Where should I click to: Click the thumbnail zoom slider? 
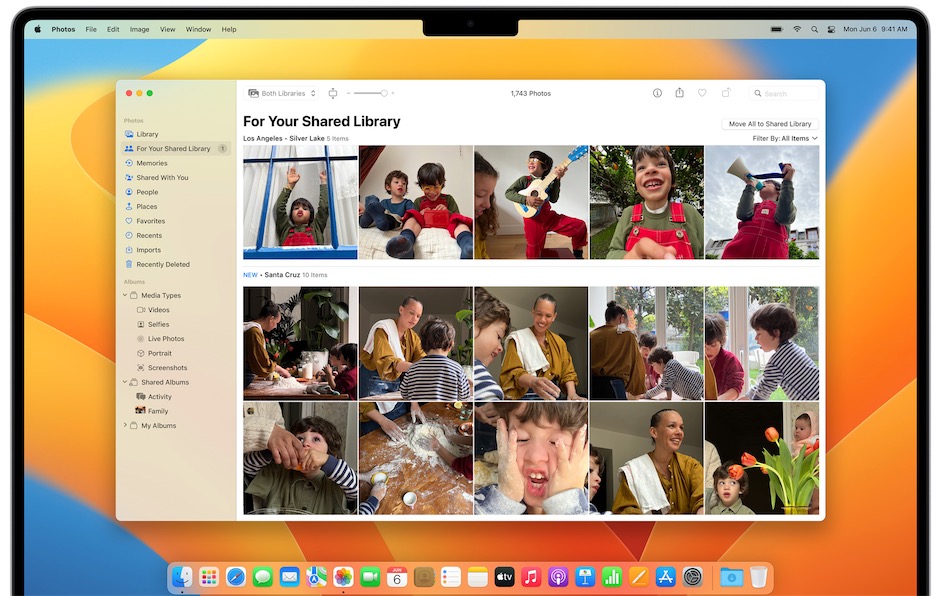click(370, 93)
